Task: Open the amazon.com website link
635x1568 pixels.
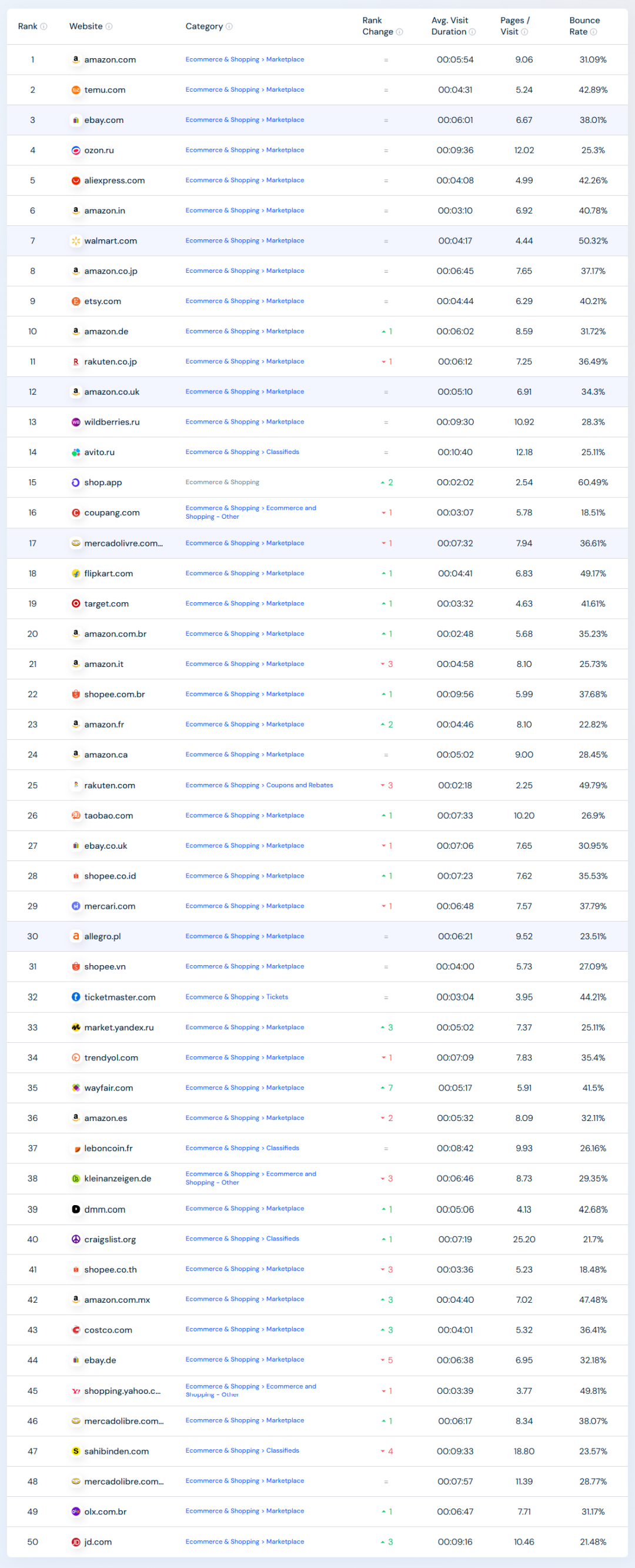Action: pyautogui.click(x=110, y=59)
